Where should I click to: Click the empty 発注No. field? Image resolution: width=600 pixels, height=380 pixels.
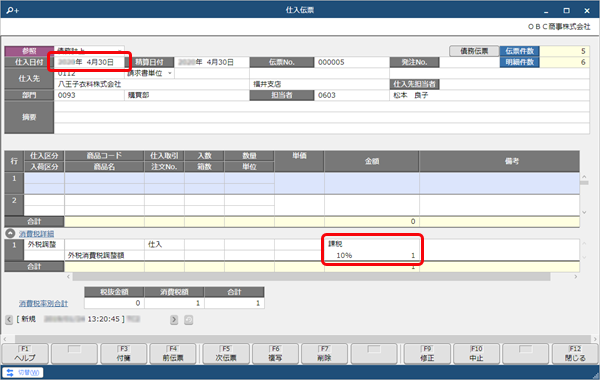(469, 62)
